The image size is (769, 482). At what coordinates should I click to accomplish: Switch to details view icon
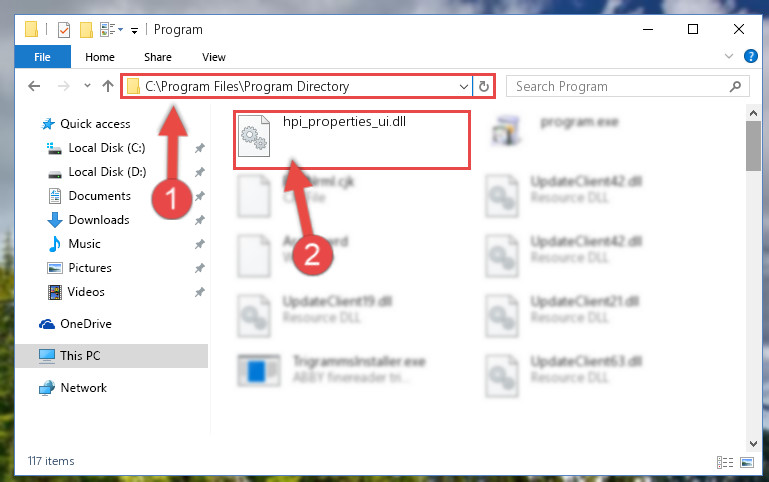(724, 462)
